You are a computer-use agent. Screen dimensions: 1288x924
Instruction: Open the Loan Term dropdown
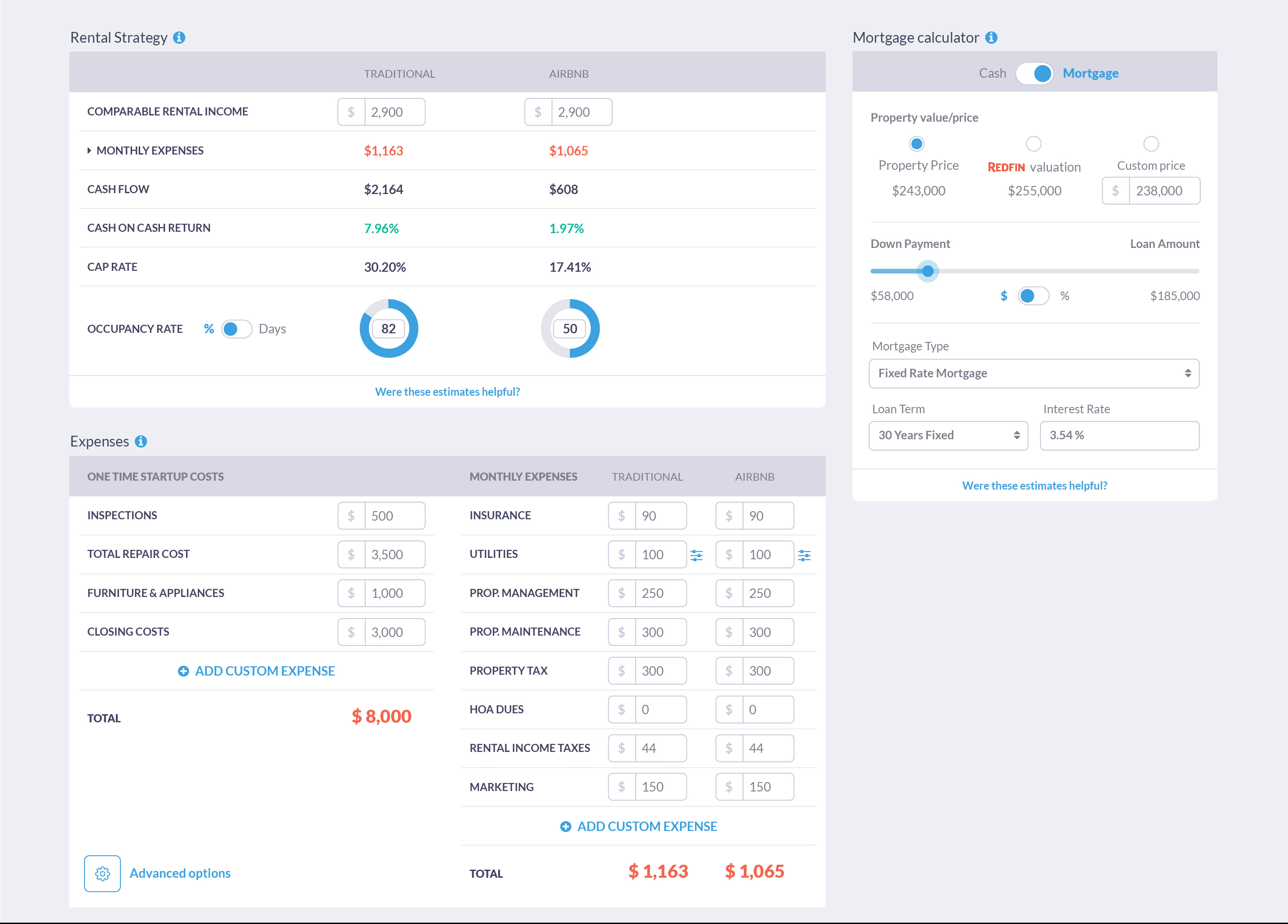click(948, 436)
